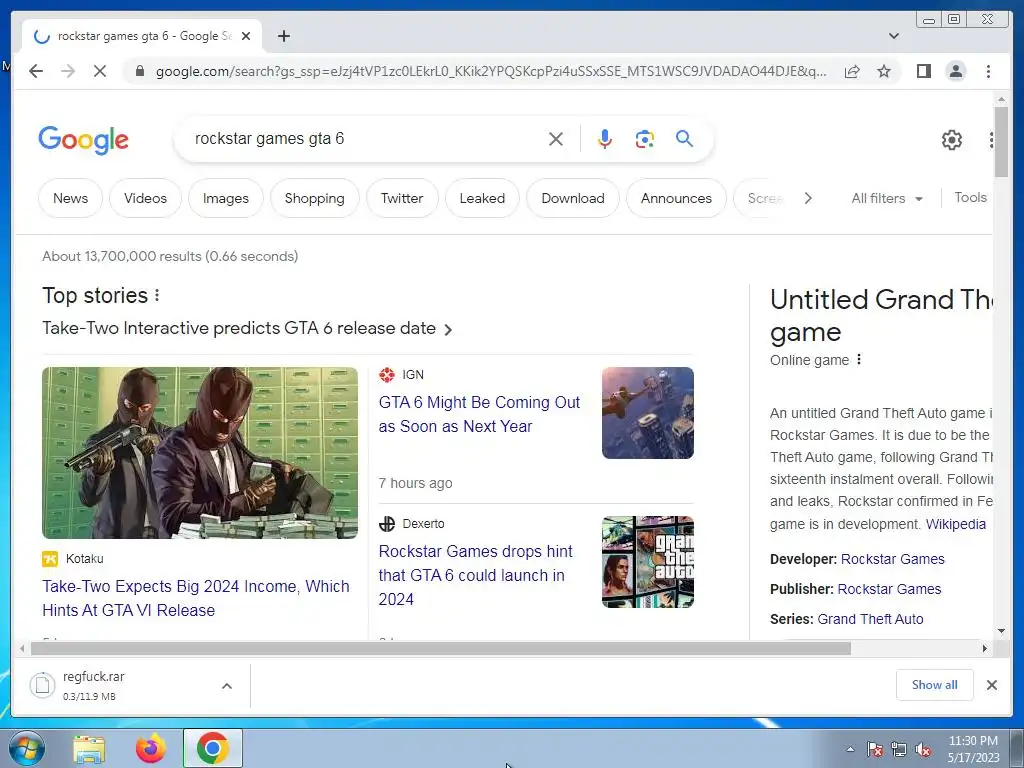Viewport: 1024px width, 768px height.
Task: Click the Chrome taskbar icon
Action: tap(213, 748)
